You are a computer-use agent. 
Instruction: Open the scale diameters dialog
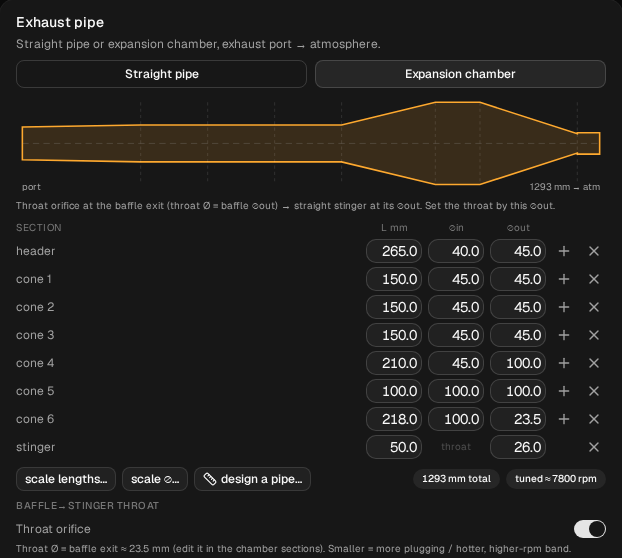(155, 479)
